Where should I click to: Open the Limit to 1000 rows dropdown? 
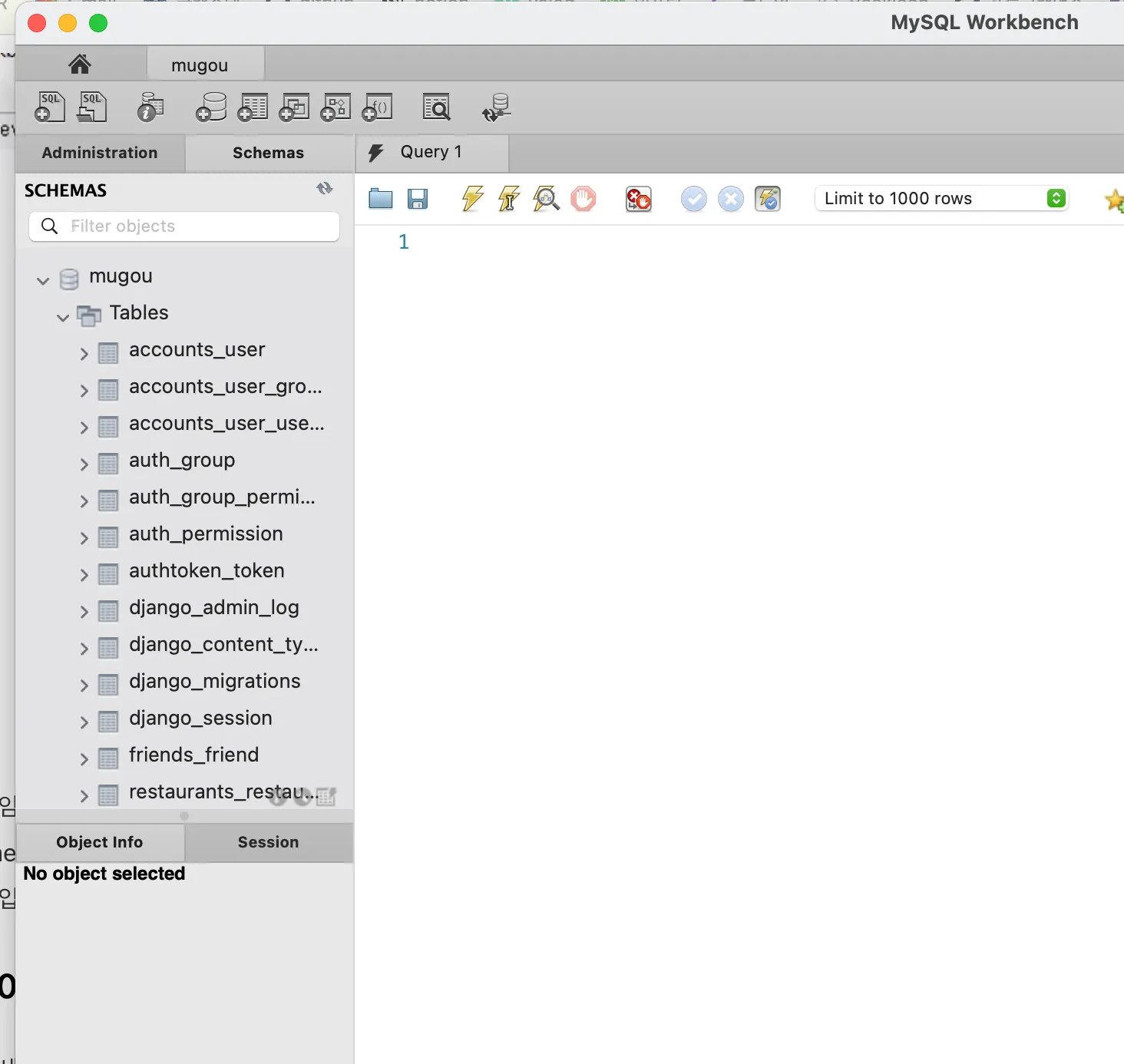pos(941,199)
